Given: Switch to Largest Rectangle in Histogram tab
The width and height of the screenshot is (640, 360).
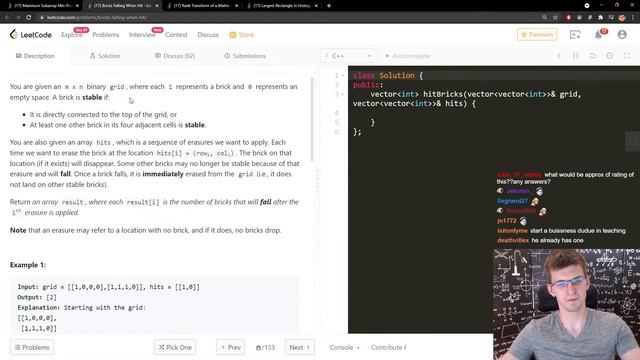Looking at the screenshot, I should coord(282,6).
